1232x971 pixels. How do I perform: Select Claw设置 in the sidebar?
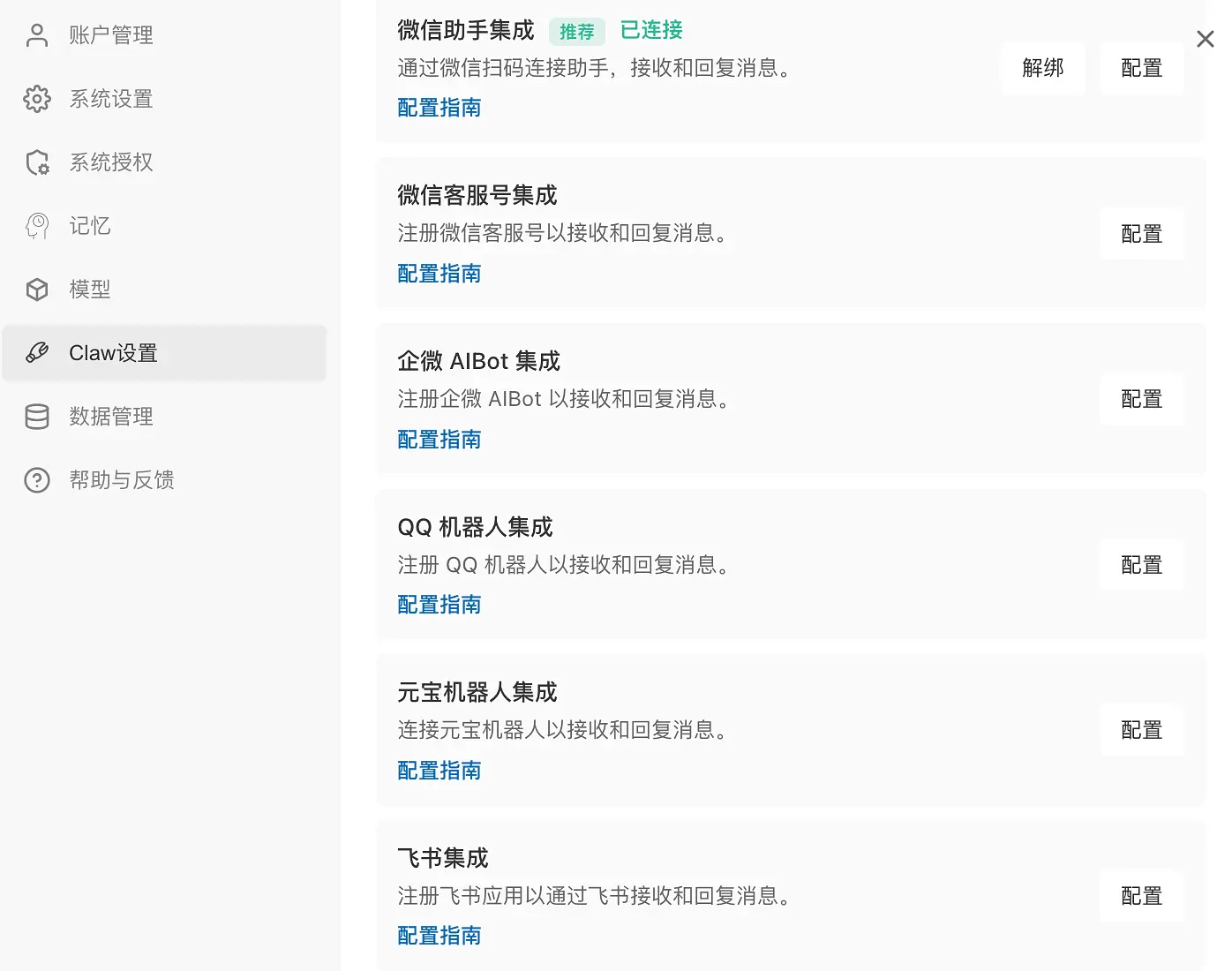click(164, 353)
